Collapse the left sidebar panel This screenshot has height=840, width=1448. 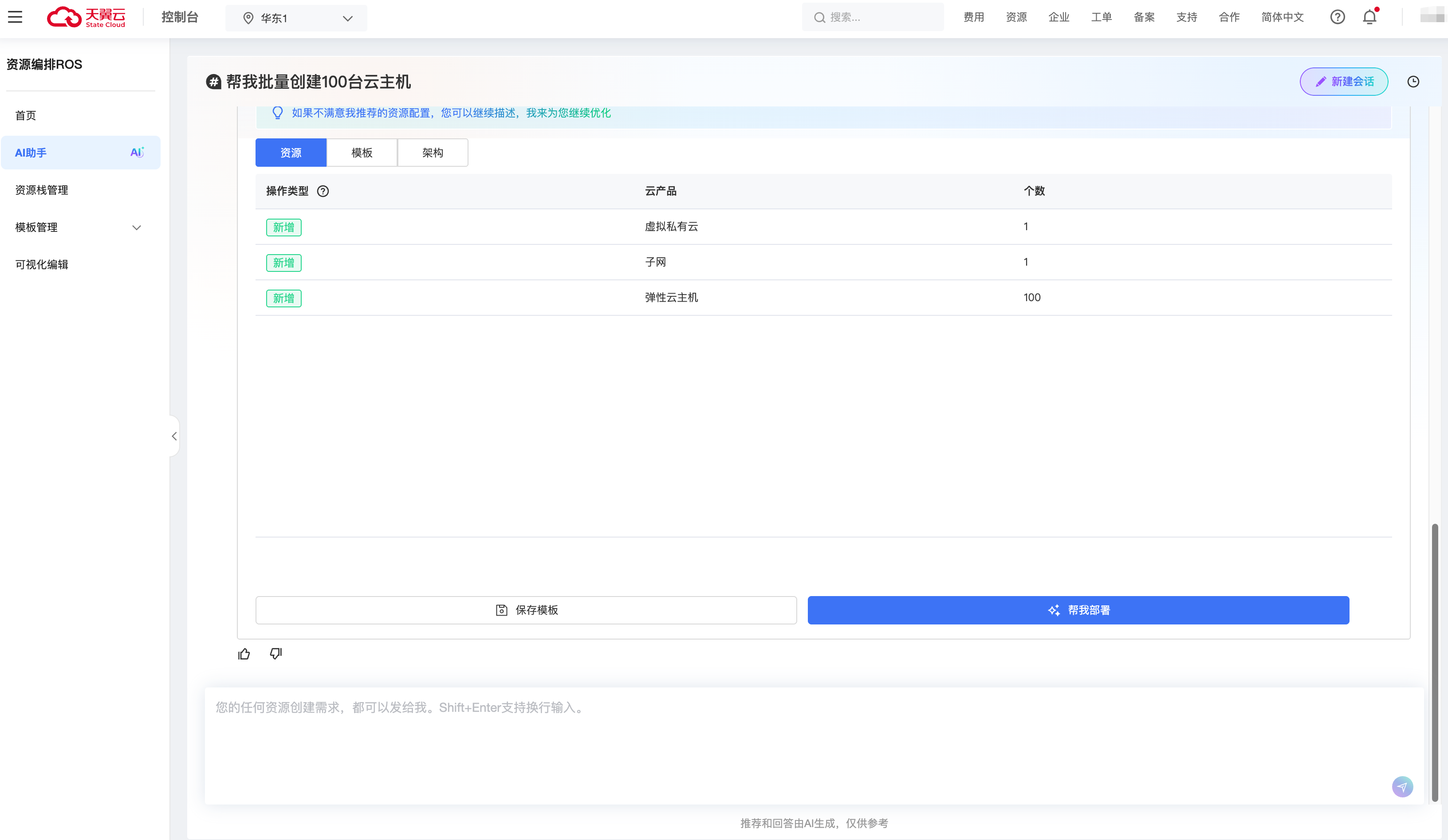pyautogui.click(x=174, y=436)
